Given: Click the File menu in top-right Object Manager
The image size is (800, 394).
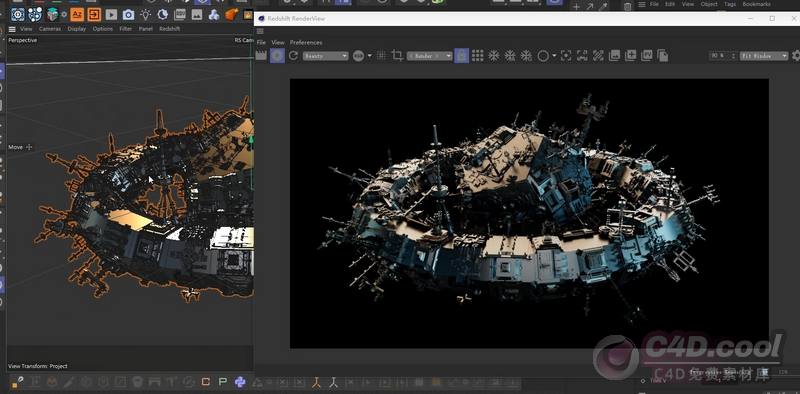Looking at the screenshot, I should point(654,4).
